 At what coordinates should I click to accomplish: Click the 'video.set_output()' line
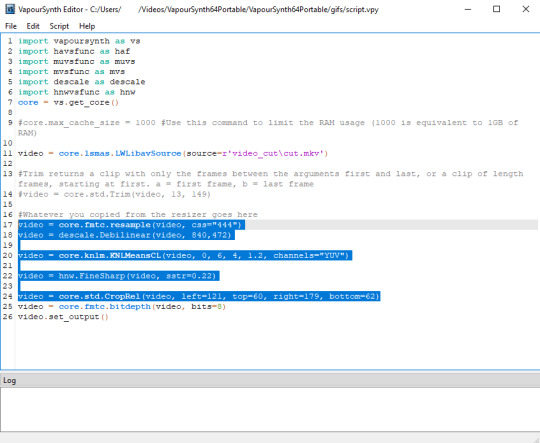[63, 317]
